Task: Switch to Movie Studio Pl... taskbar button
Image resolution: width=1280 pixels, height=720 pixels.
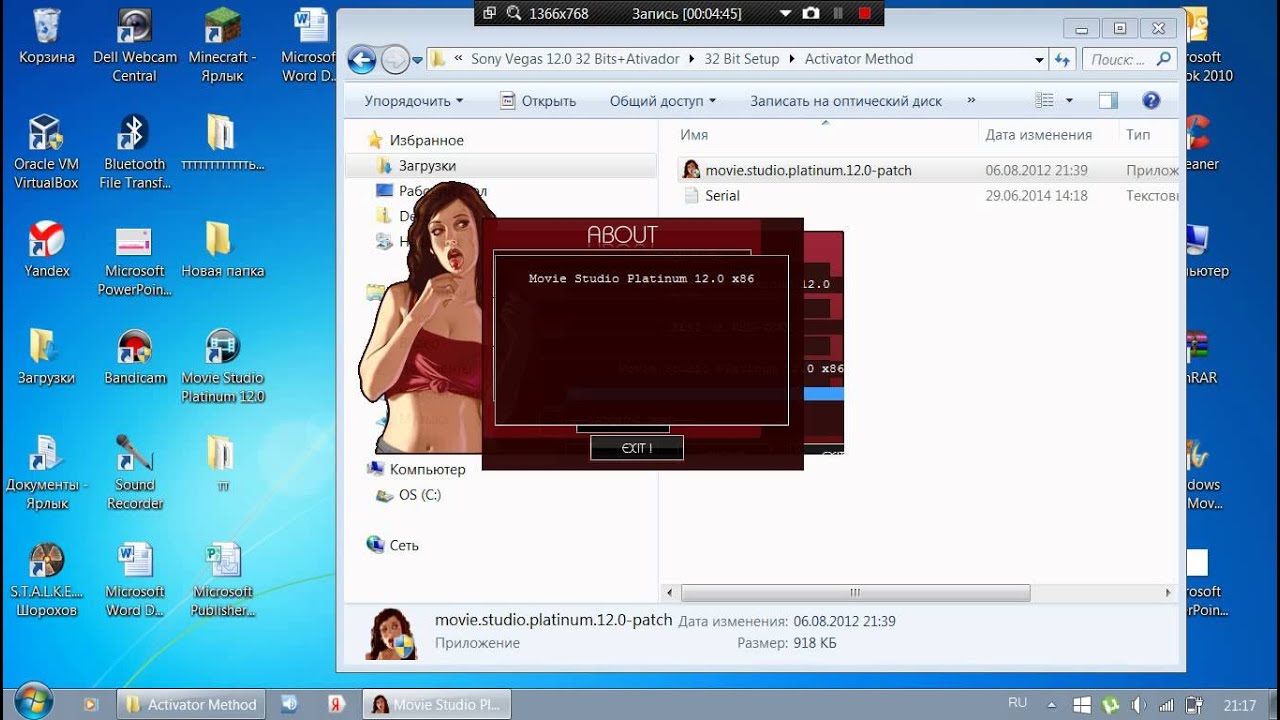Action: coord(436,704)
